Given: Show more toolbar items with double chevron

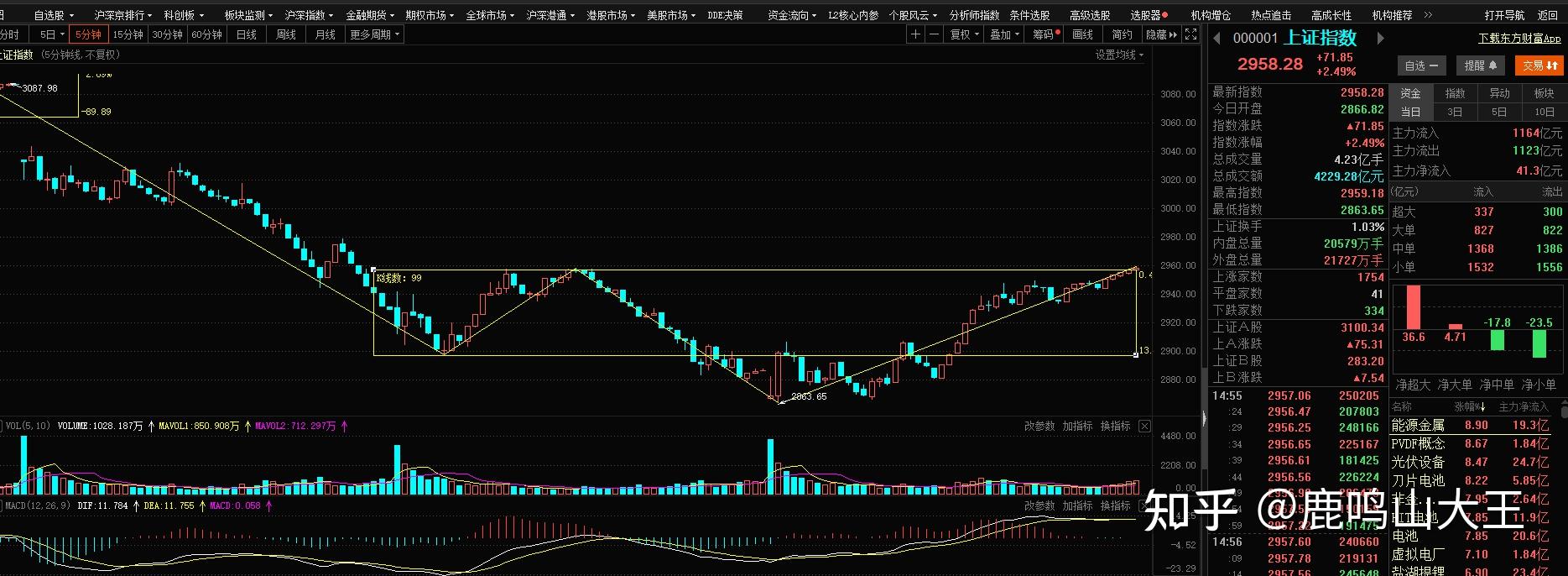Looking at the screenshot, I should pyautogui.click(x=1429, y=15).
